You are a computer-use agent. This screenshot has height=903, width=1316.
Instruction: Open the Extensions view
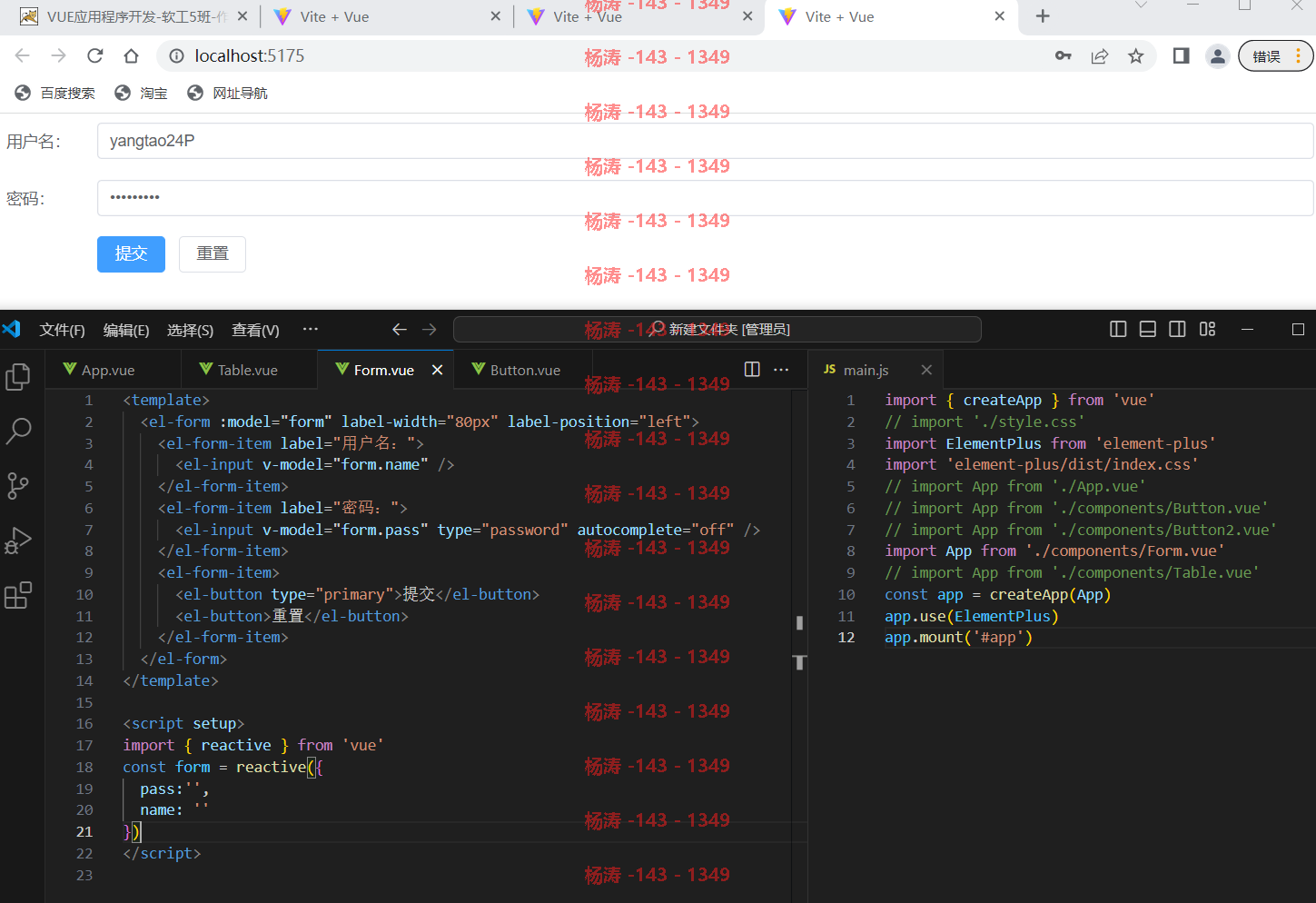pos(18,595)
